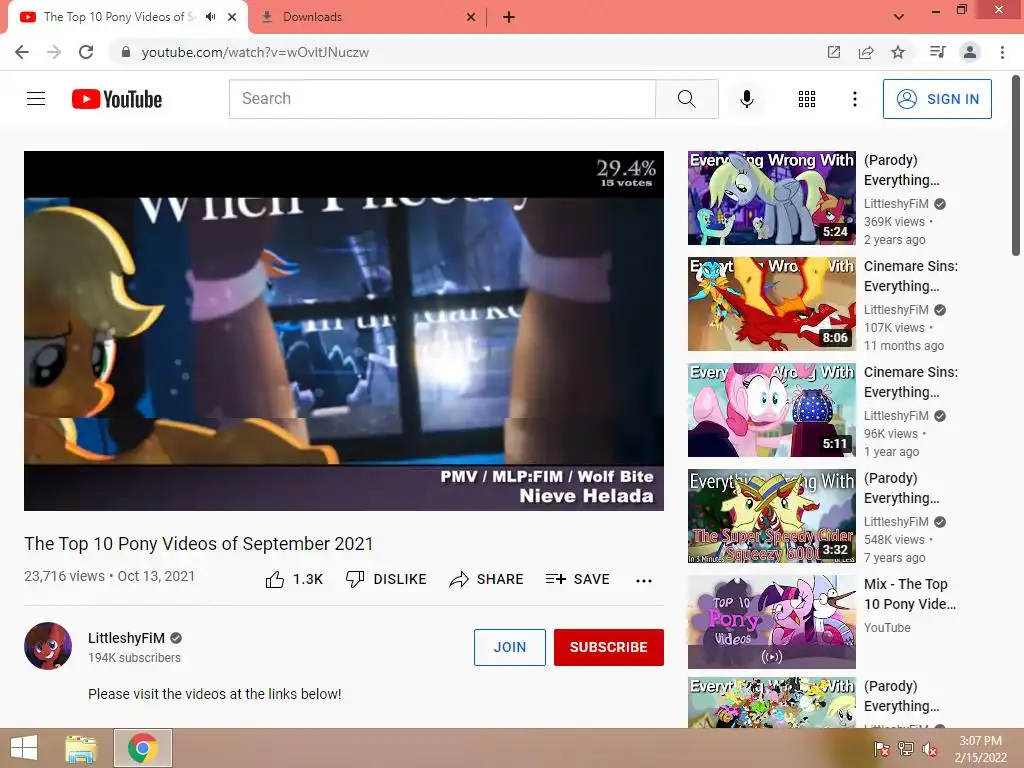Open the tray volume speaker icon
Screen dimensions: 1024x768
929,749
